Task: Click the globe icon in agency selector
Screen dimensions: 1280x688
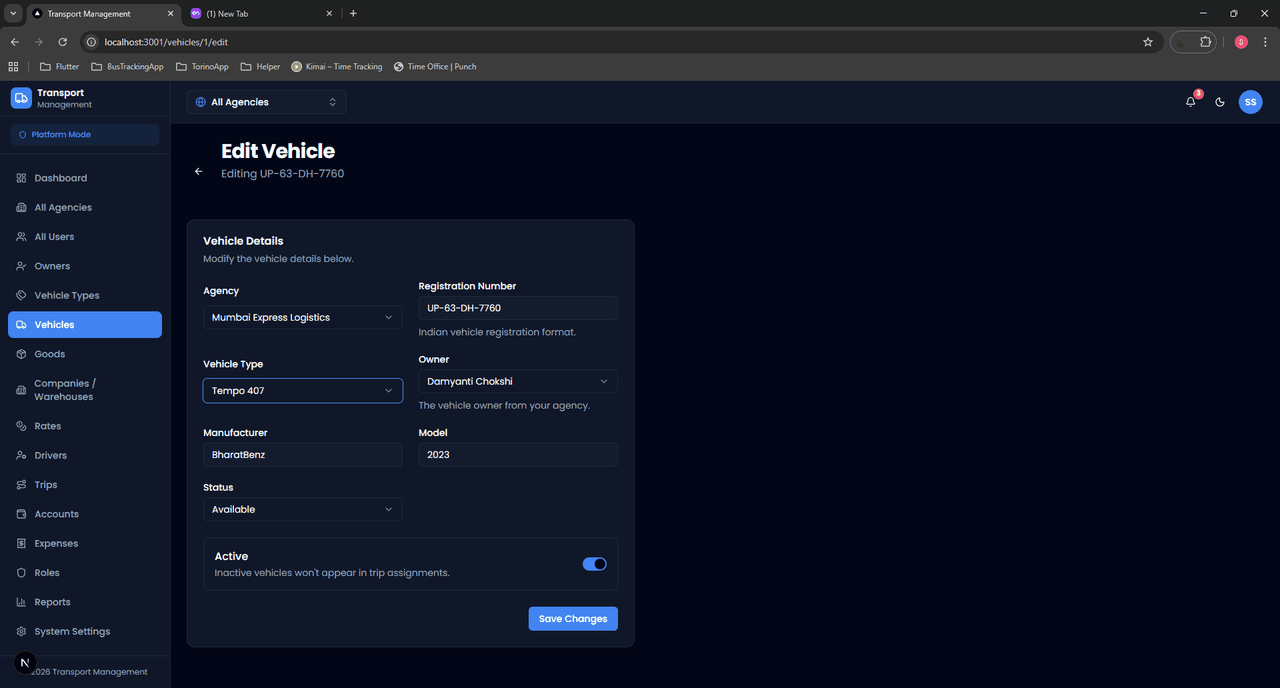Action: [201, 102]
